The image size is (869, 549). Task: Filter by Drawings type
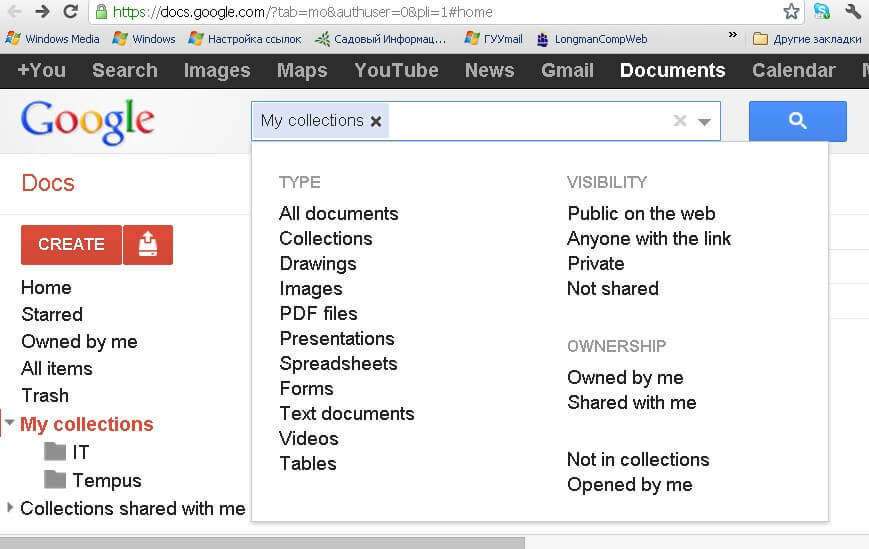pyautogui.click(x=318, y=264)
